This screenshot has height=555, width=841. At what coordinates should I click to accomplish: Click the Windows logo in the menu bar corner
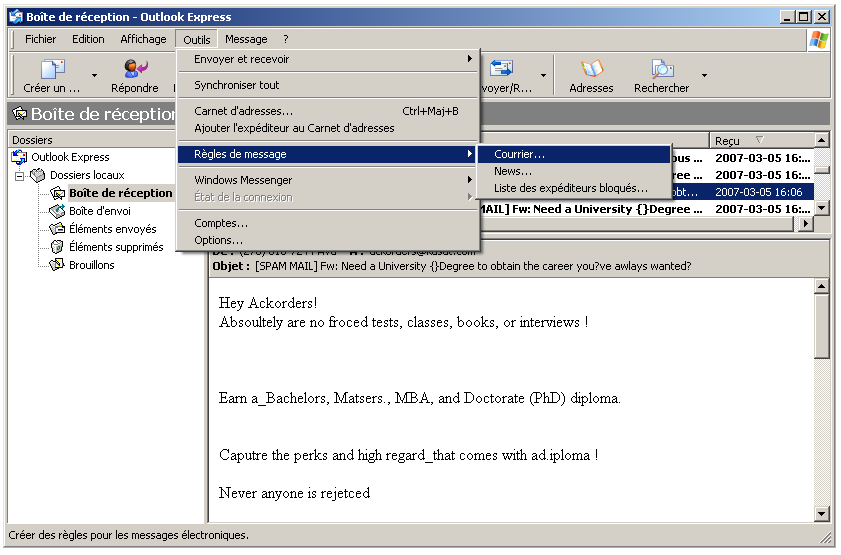click(x=819, y=40)
